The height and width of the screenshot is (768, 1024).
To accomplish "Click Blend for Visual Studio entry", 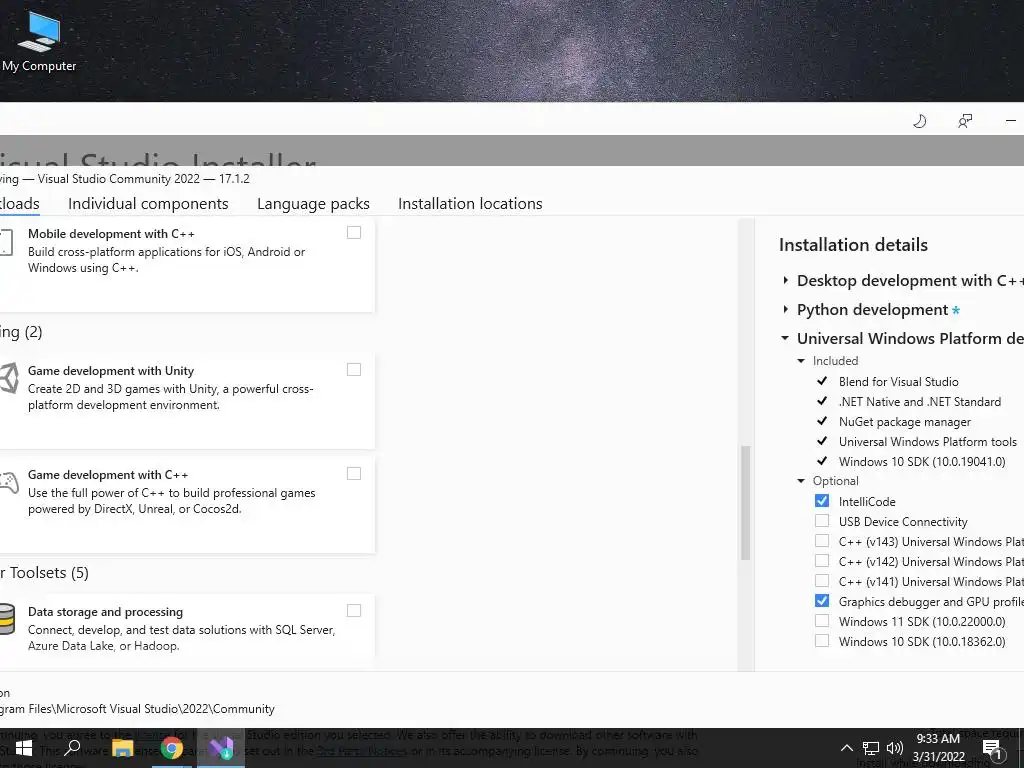I will 898,381.
